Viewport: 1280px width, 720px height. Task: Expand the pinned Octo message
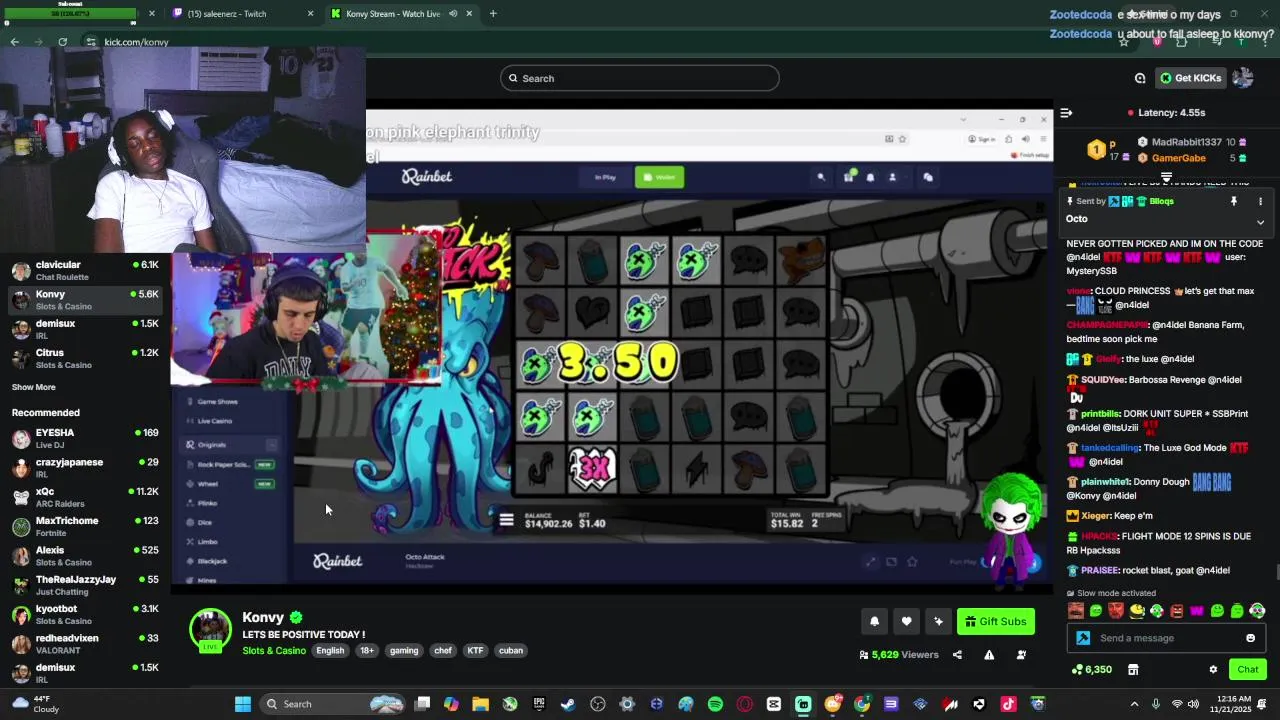click(x=1260, y=222)
